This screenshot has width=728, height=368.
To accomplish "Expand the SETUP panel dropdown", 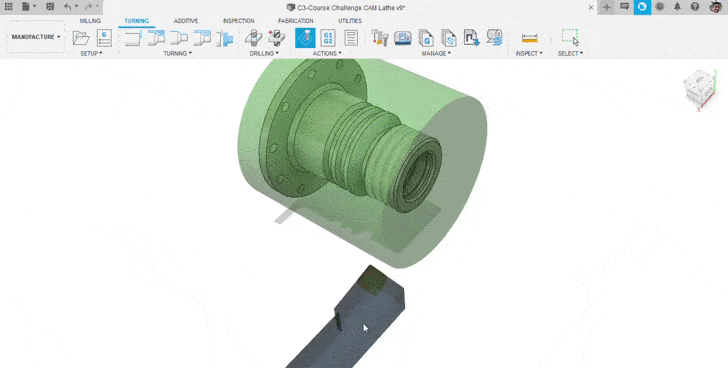I will pyautogui.click(x=91, y=53).
